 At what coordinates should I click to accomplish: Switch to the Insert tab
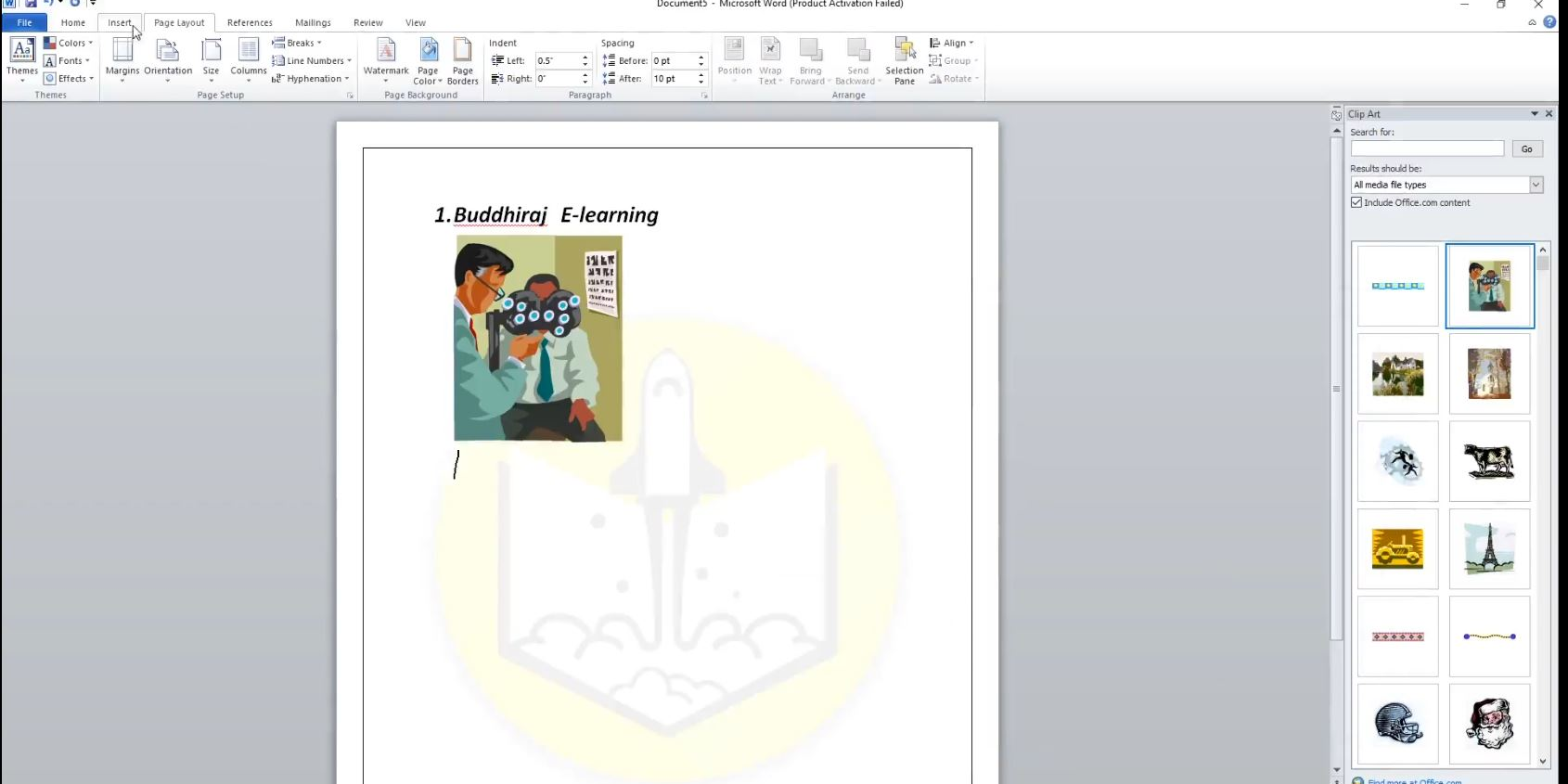(x=120, y=22)
